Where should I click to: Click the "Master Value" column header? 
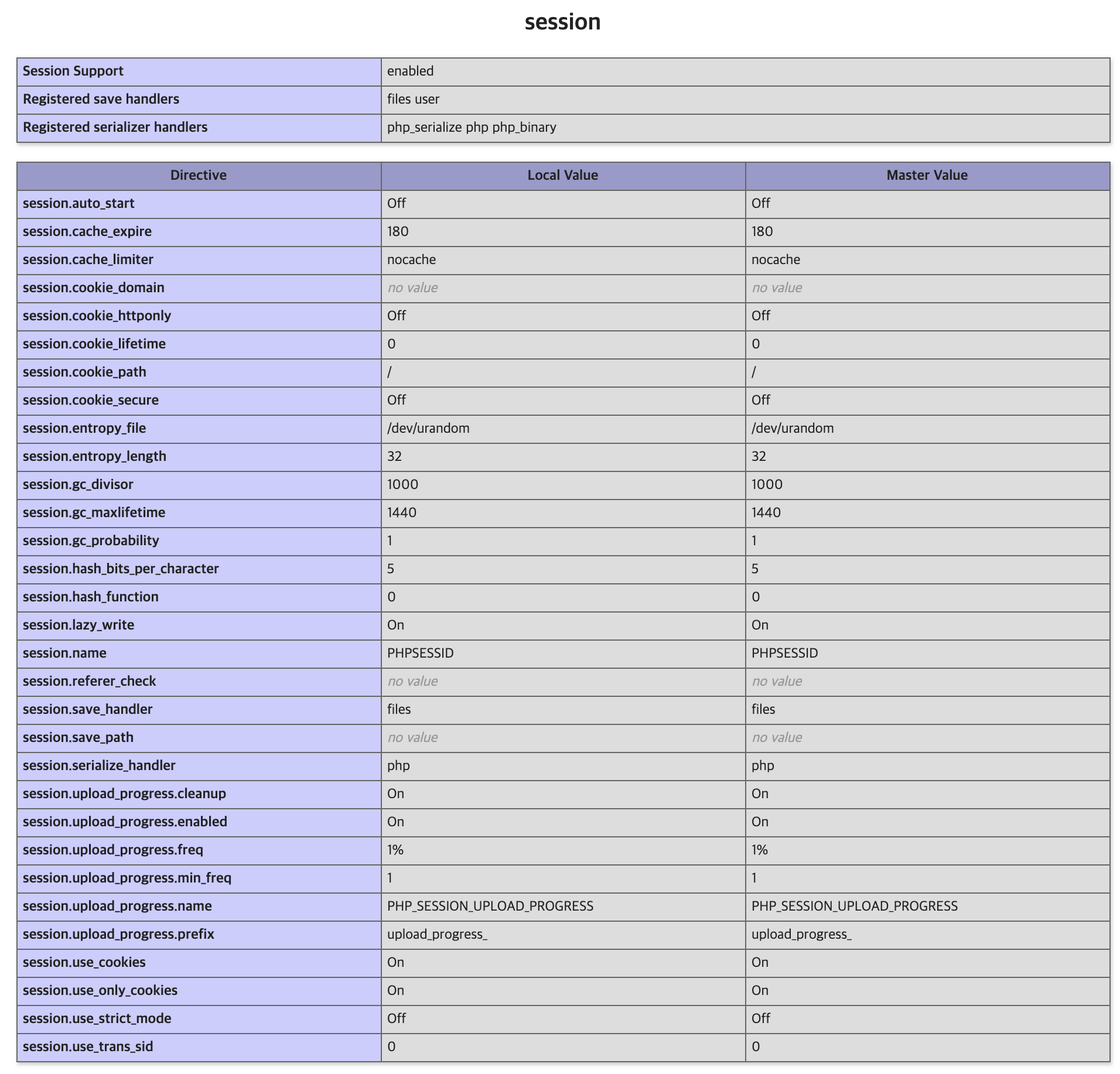tap(927, 175)
